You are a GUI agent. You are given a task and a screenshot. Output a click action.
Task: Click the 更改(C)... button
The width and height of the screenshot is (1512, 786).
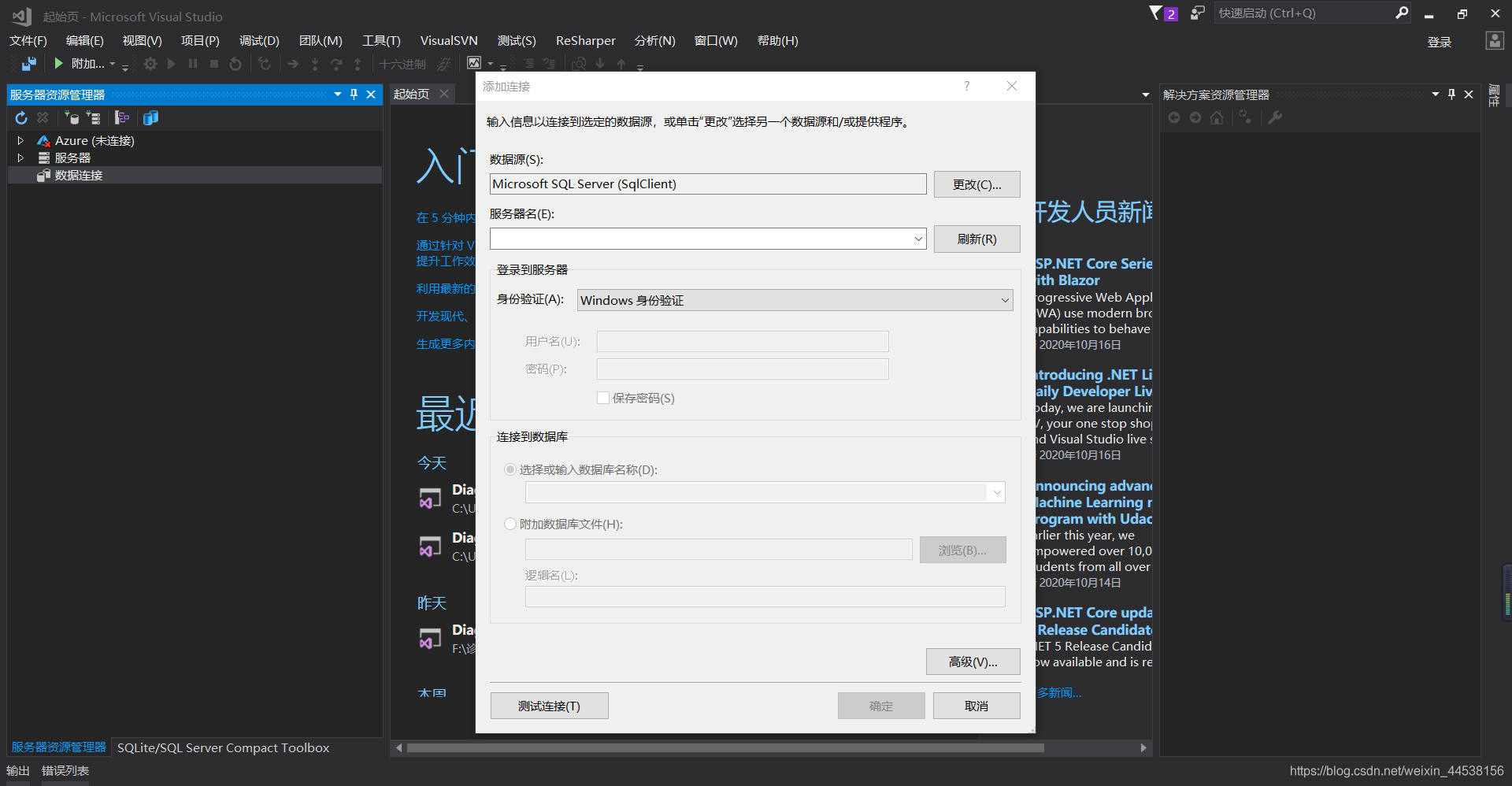tap(977, 184)
